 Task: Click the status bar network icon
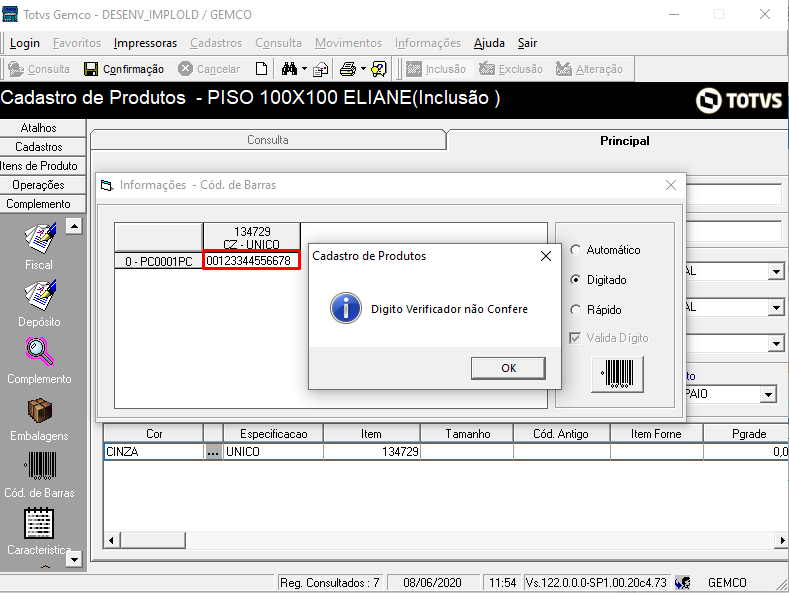tap(682, 583)
